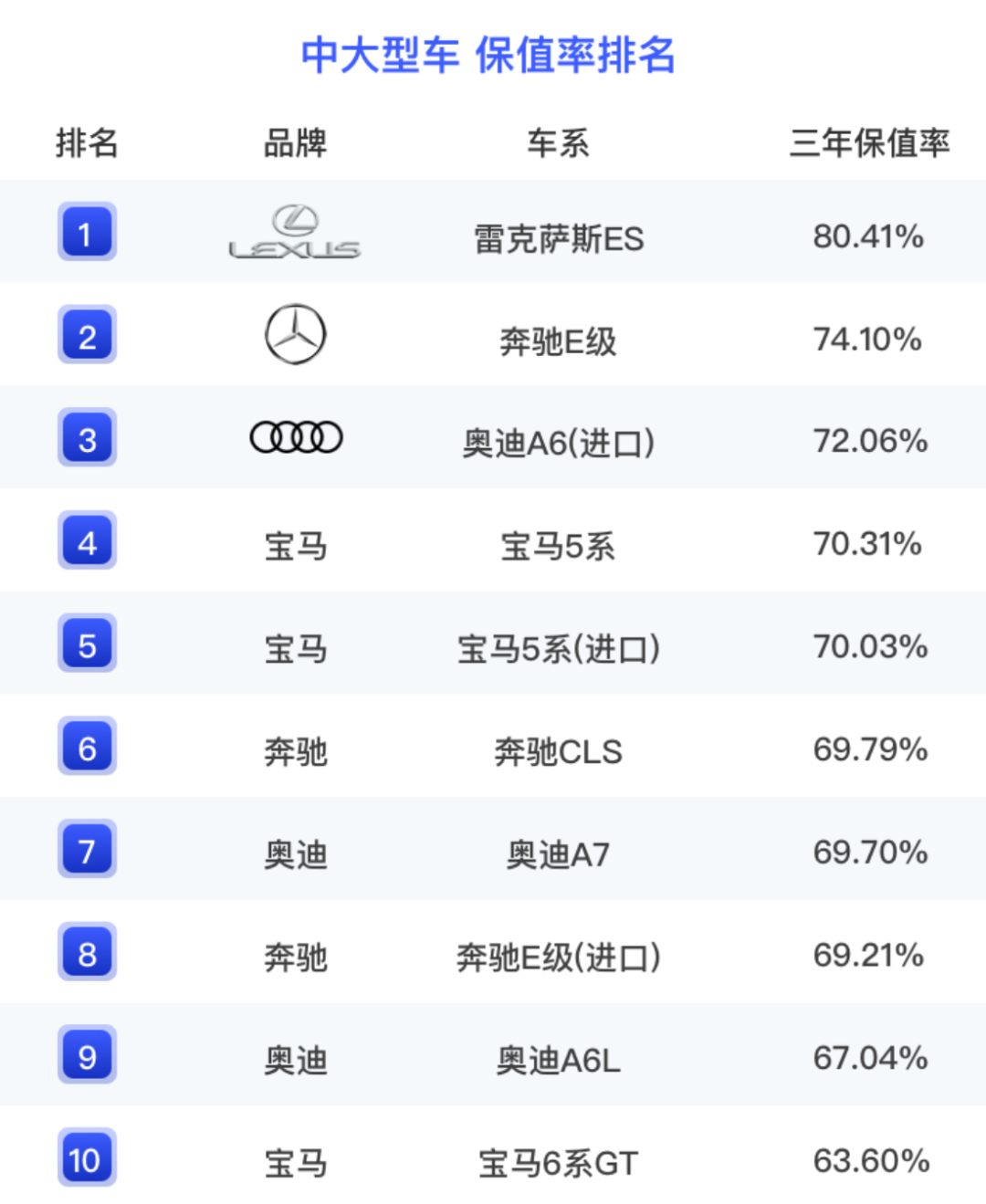
Task: Click the rank 1 badge
Action: [87, 232]
